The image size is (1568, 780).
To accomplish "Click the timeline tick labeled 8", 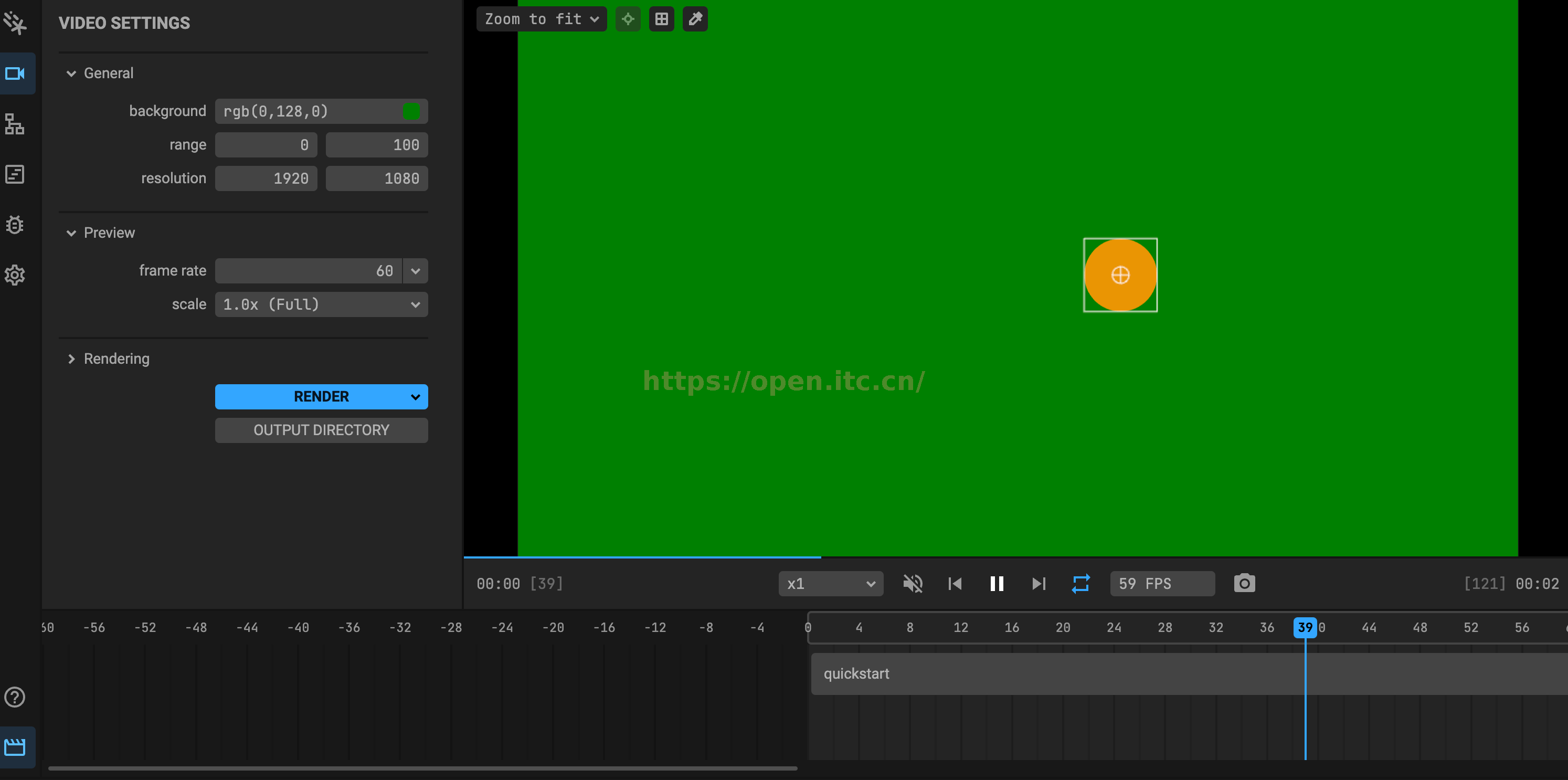I will (909, 628).
